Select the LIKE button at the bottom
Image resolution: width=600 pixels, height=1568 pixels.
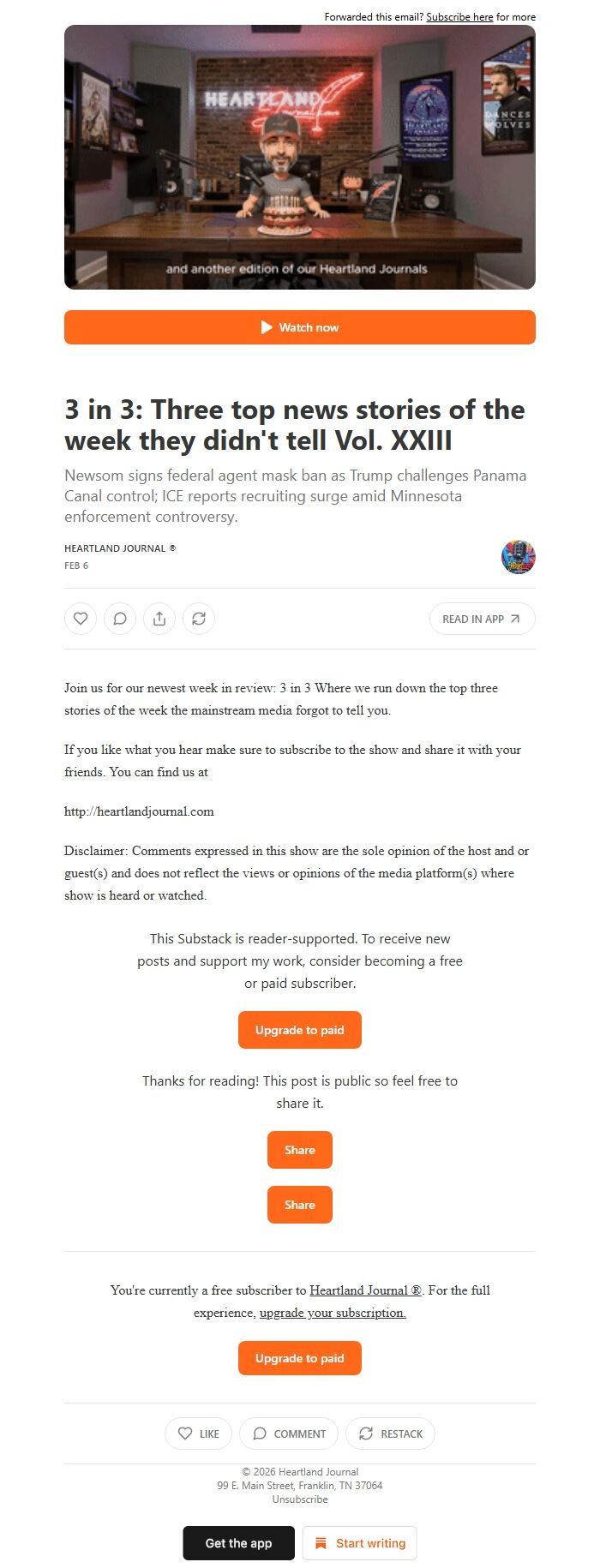[x=198, y=1433]
